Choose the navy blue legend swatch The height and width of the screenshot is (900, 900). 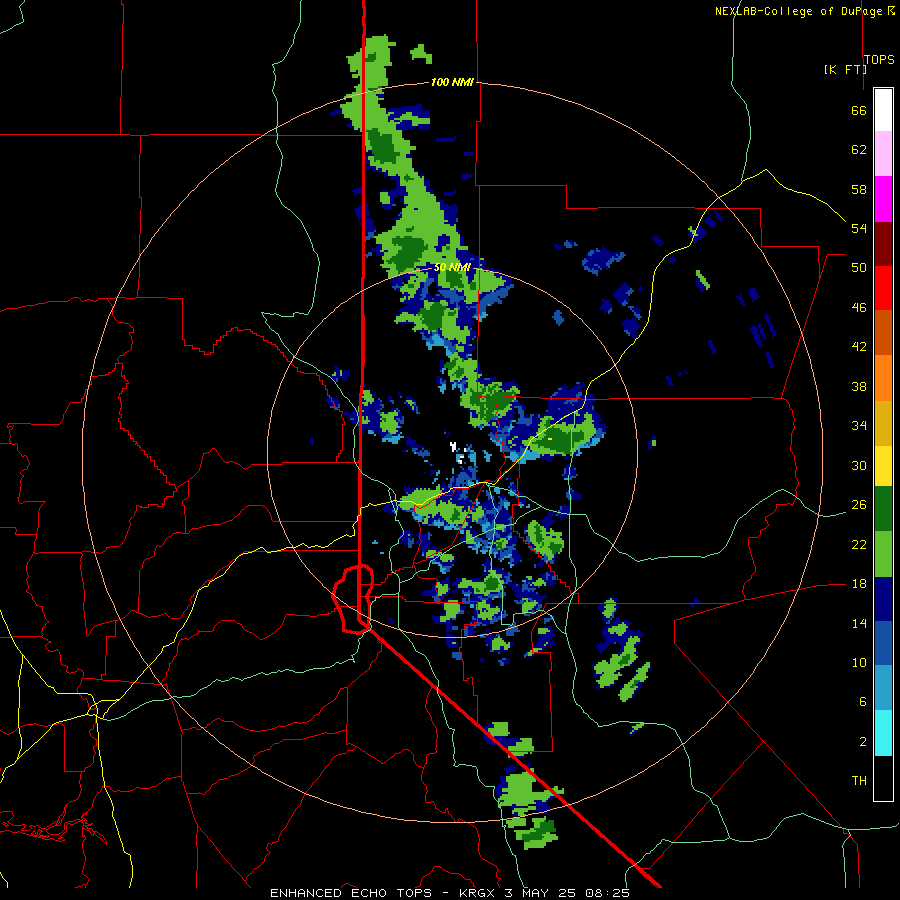click(883, 599)
